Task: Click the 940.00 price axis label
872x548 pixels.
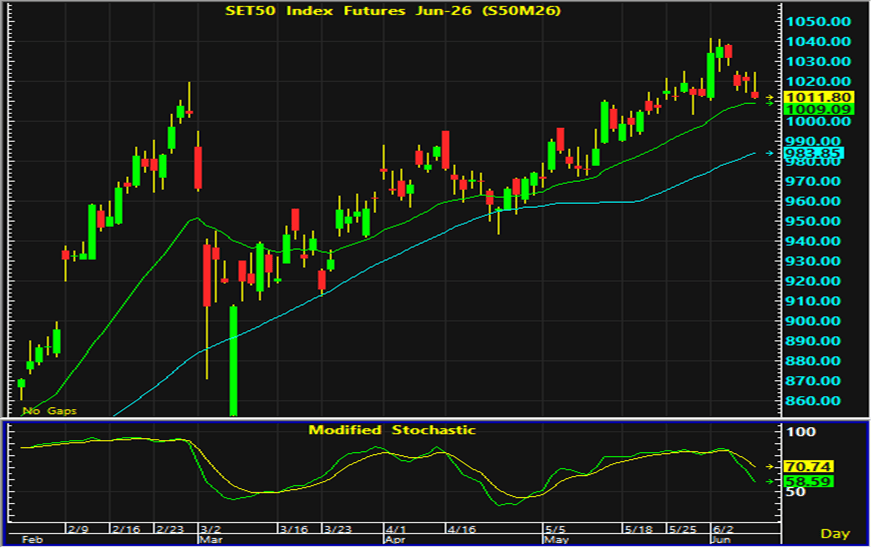Action: (814, 241)
